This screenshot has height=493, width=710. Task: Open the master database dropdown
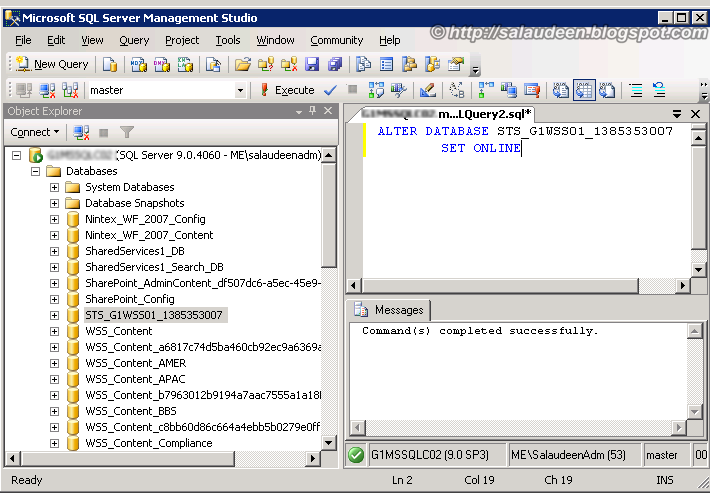[240, 91]
